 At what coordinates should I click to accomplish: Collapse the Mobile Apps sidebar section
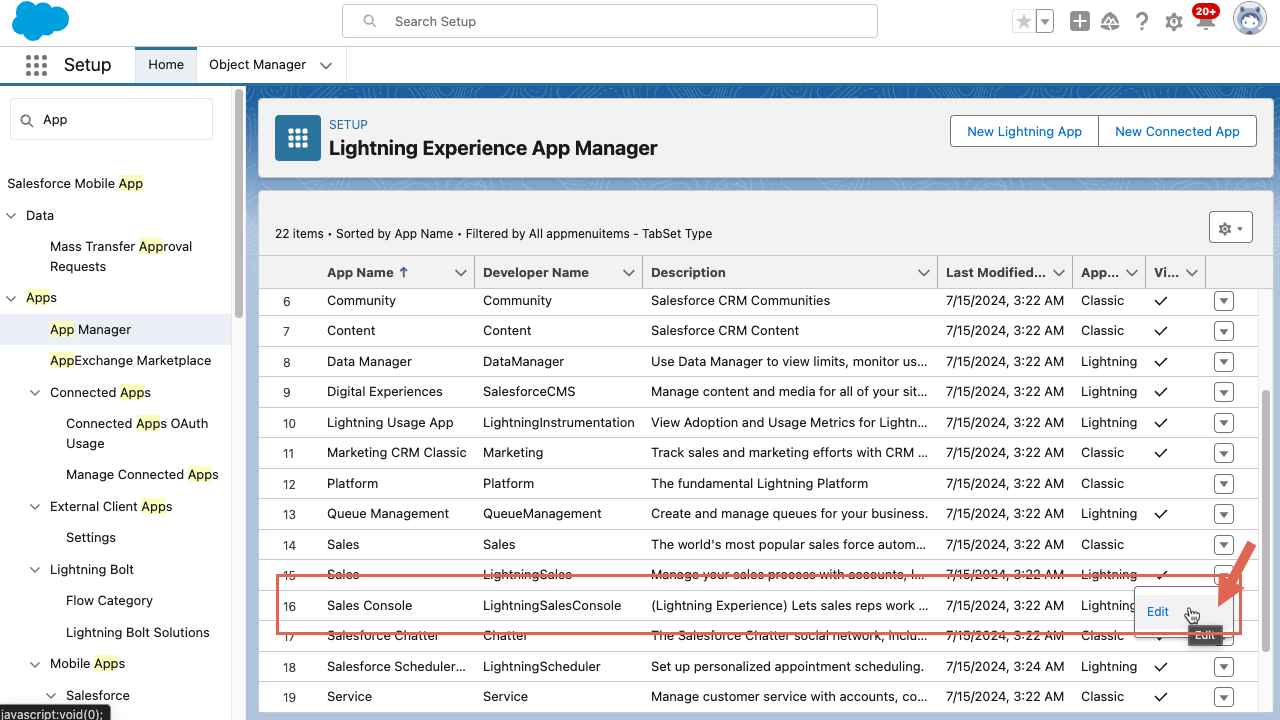(x=36, y=664)
